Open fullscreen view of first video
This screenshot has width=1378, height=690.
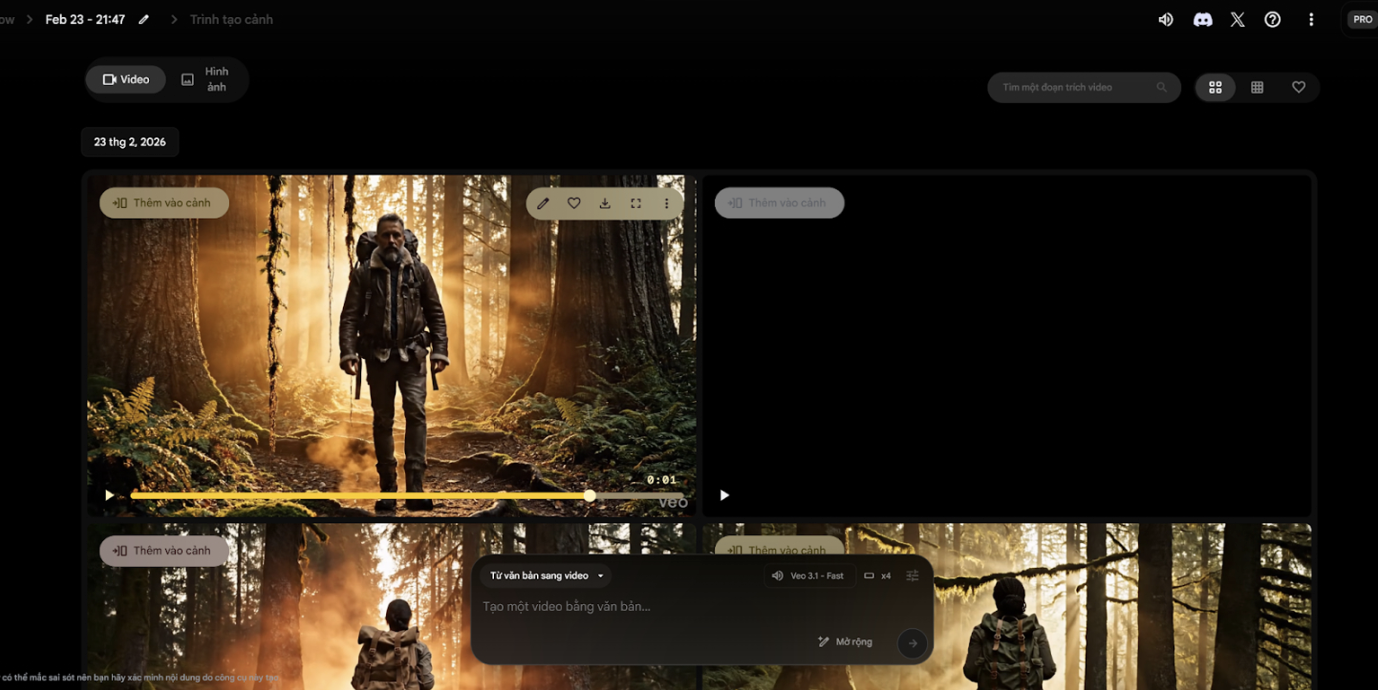click(x=636, y=203)
